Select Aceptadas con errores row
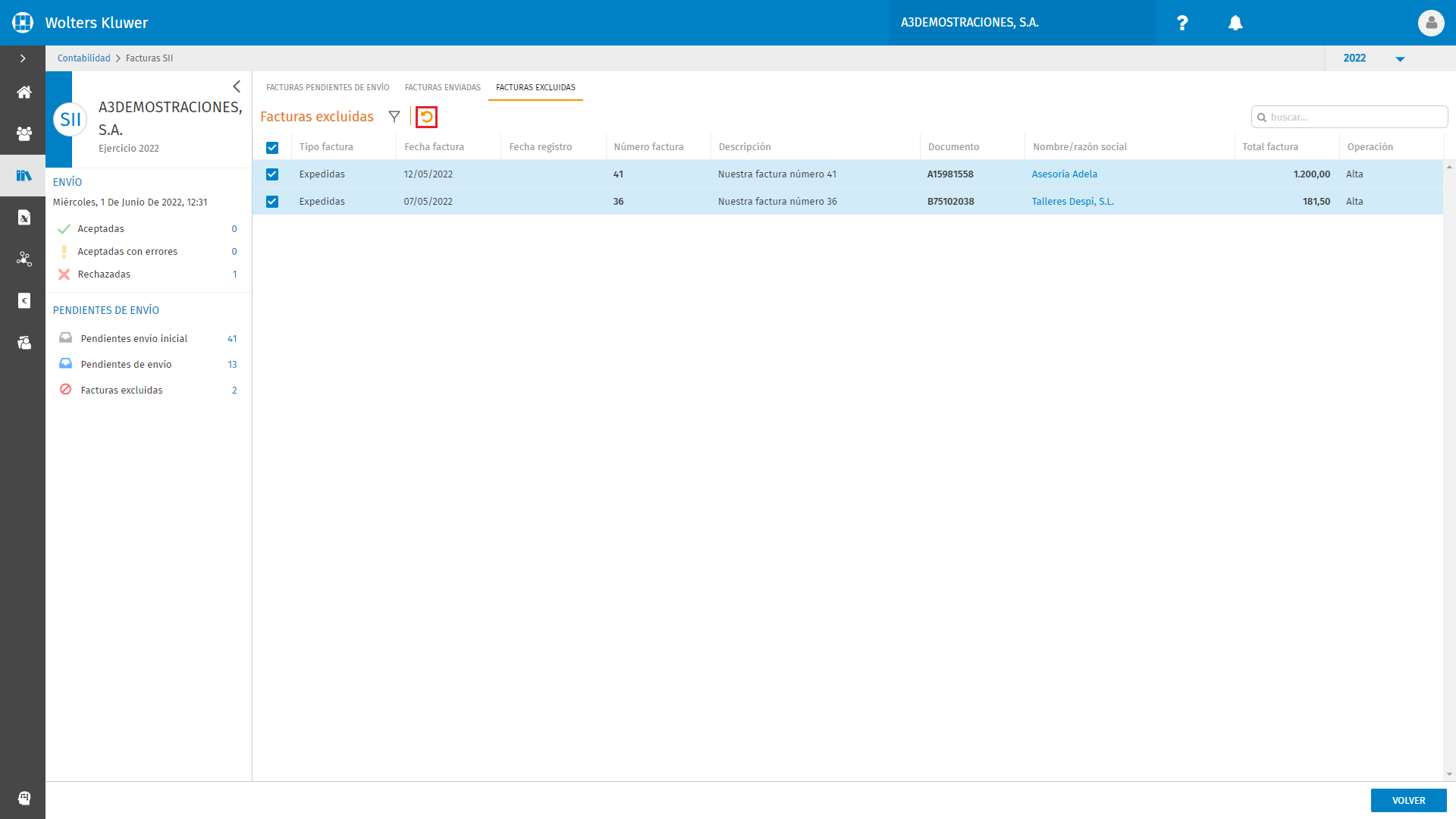Viewport: 1456px width, 819px height. coord(149,252)
